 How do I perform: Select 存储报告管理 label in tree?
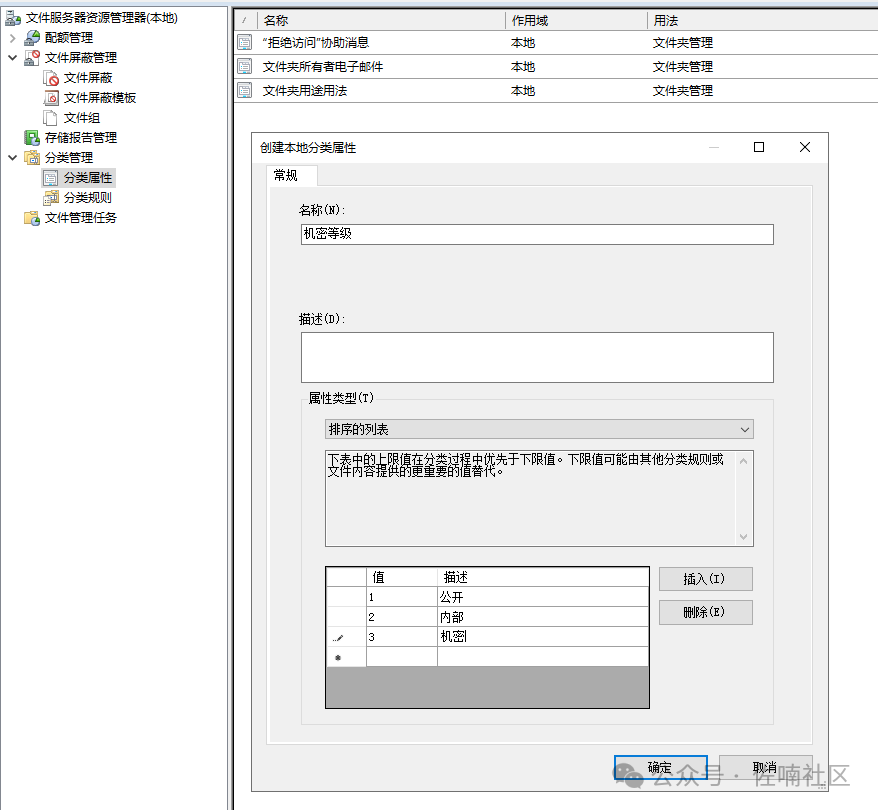click(81, 138)
